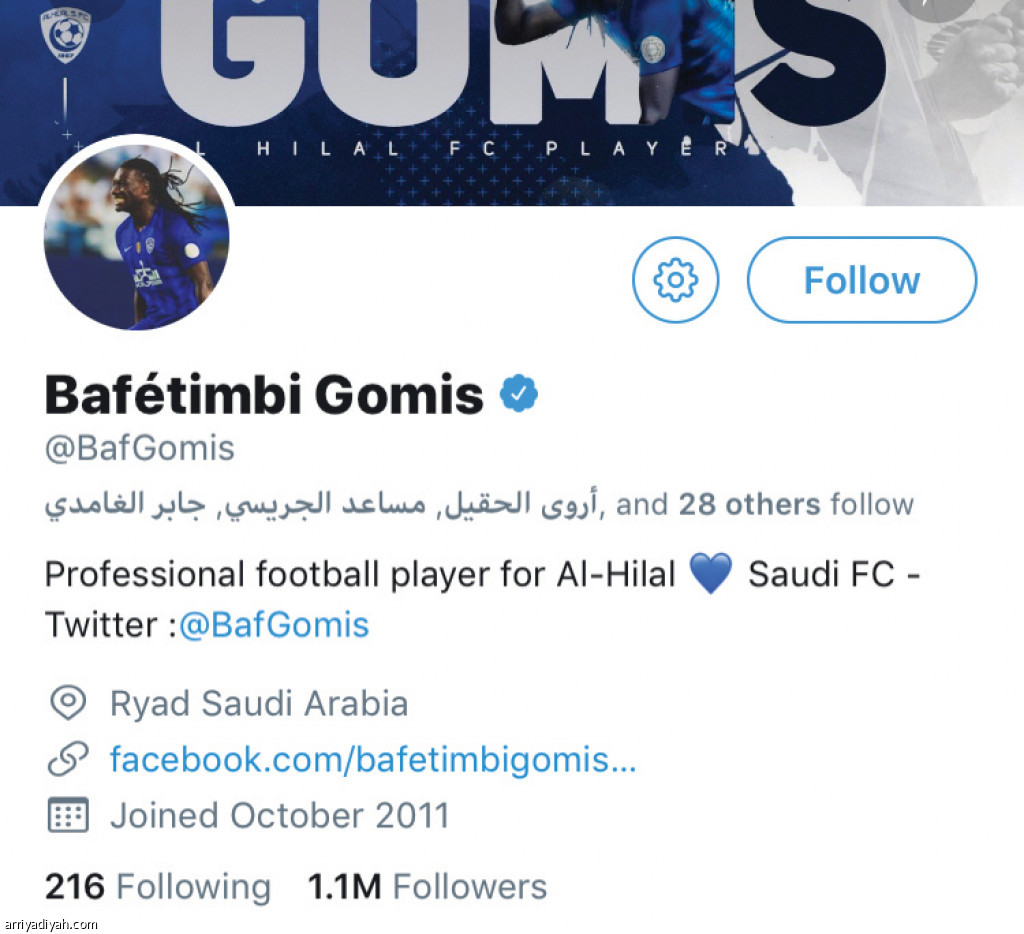View the 1.1M Followers list

[x=427, y=887]
